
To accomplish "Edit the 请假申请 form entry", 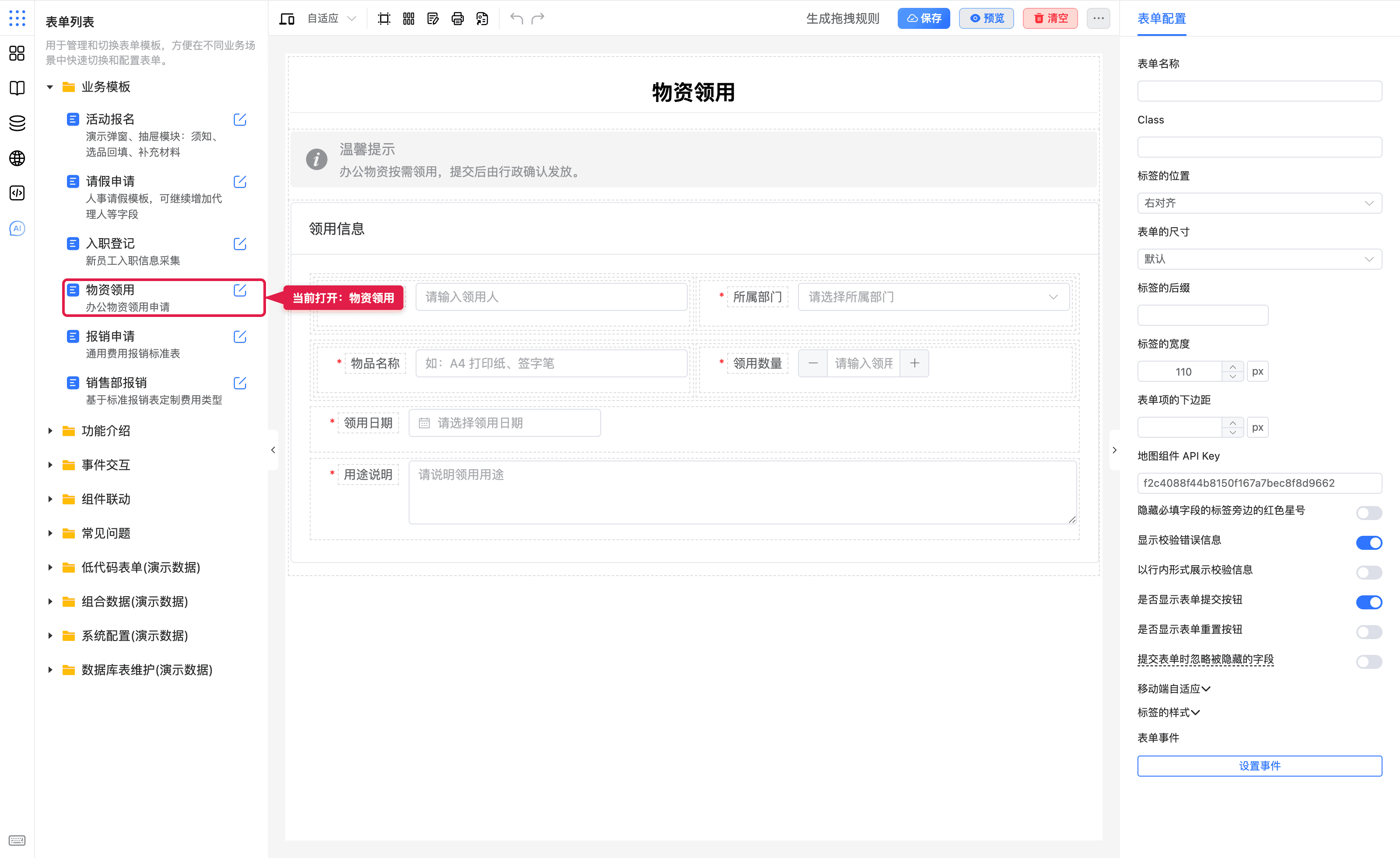I will click(x=240, y=182).
